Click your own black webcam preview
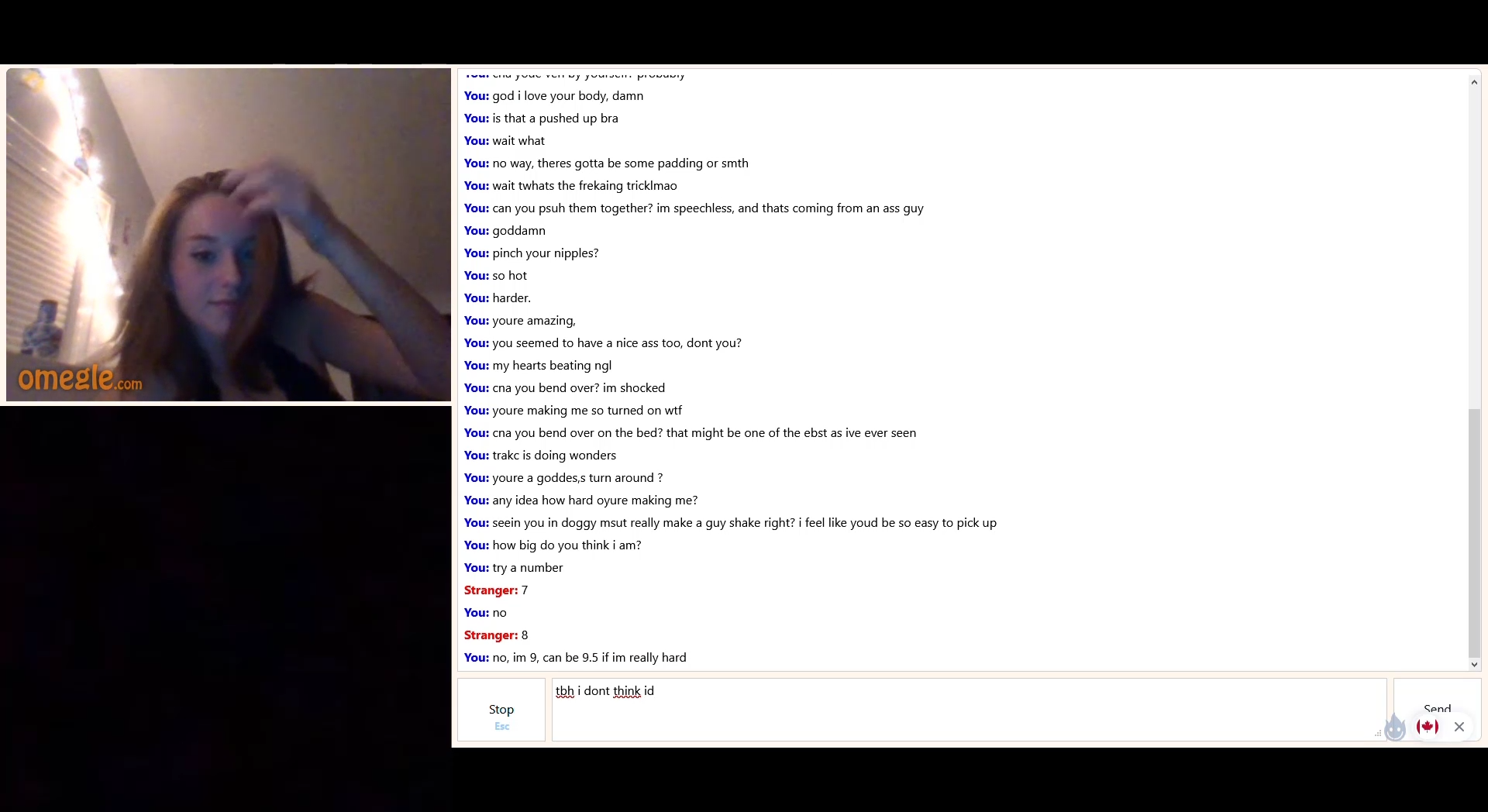Screen dimensions: 1488x812 226,609
